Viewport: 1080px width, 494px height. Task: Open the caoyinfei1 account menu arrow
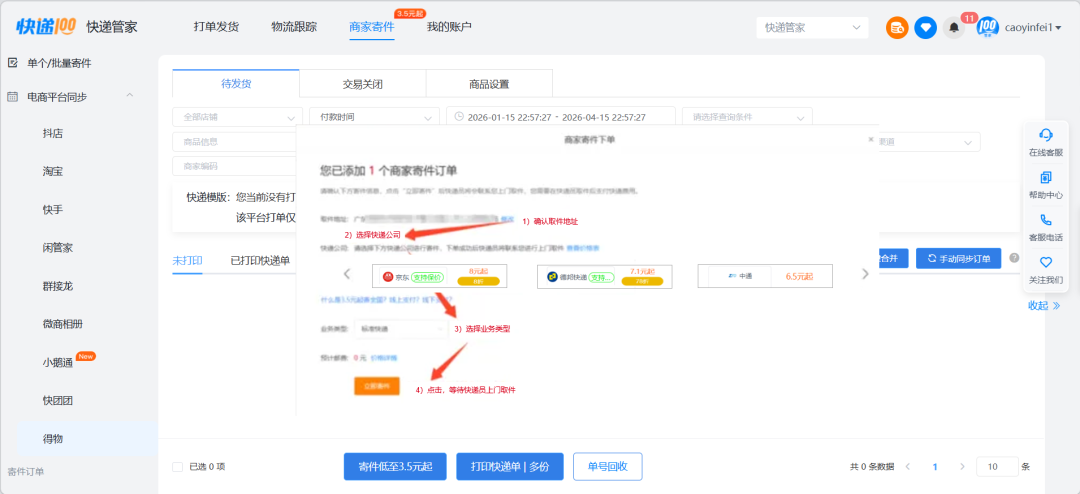[1058, 28]
